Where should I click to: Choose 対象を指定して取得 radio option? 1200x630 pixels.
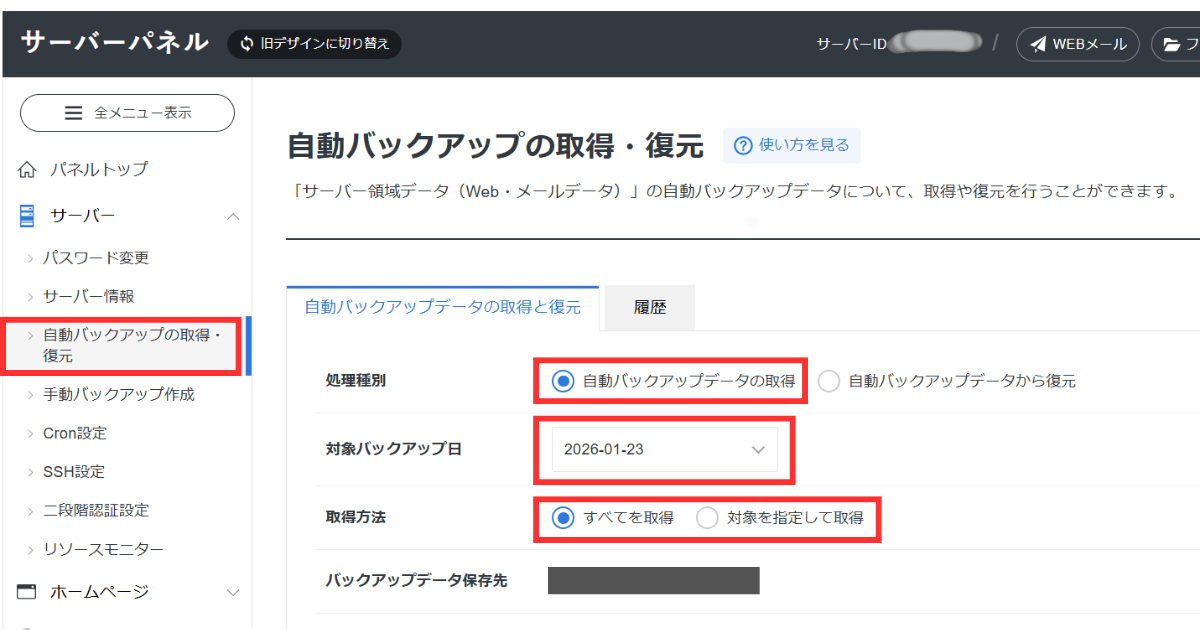(707, 518)
